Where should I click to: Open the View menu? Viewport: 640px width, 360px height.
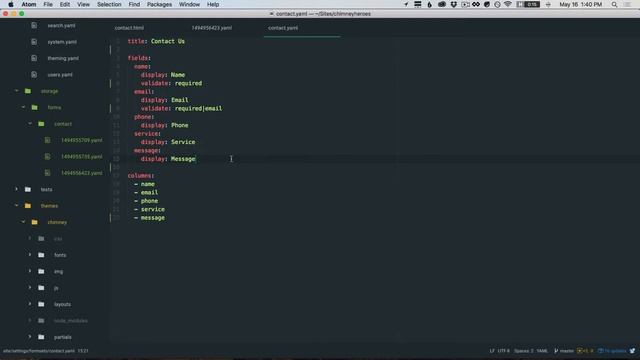83,4
